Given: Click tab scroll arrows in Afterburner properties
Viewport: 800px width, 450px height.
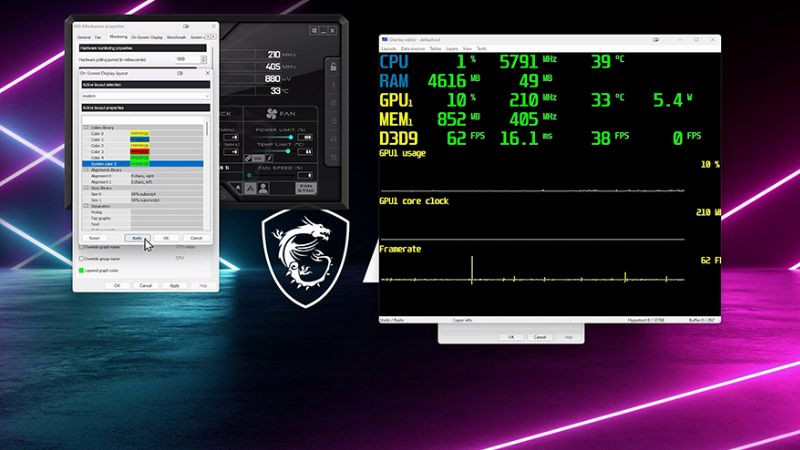Looking at the screenshot, I should pyautogui.click(x=210, y=37).
